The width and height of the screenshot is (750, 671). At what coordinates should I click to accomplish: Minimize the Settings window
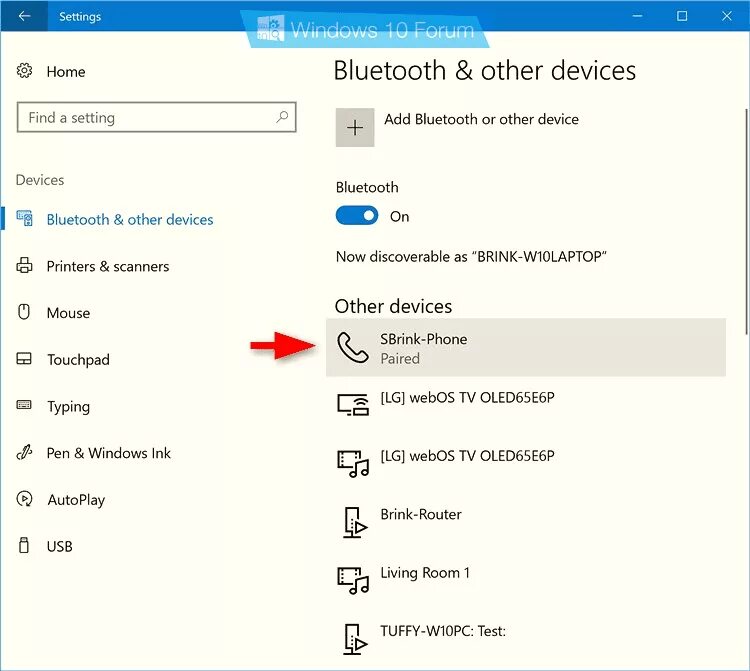pos(637,16)
